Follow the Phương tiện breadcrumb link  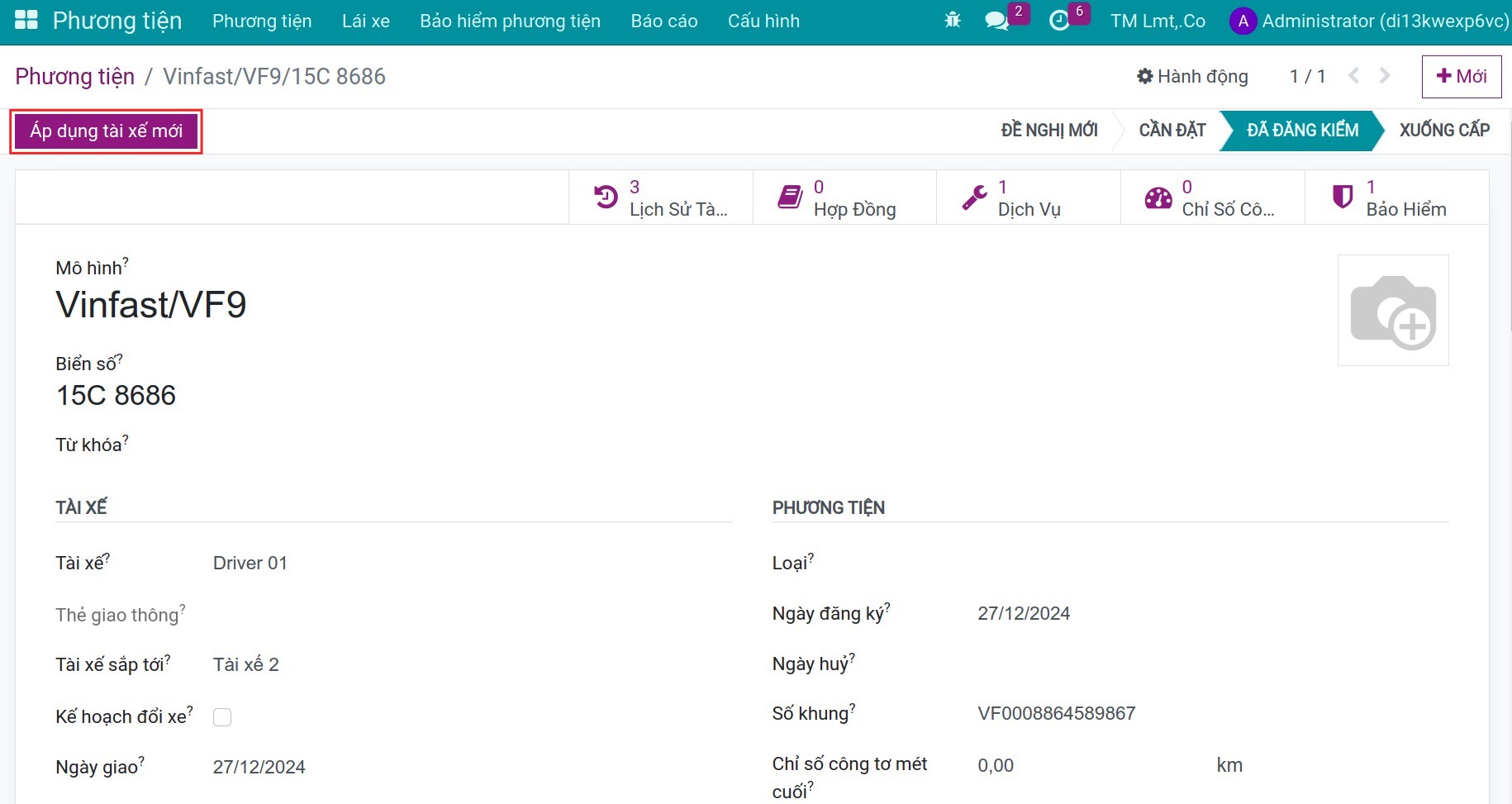[x=74, y=77]
